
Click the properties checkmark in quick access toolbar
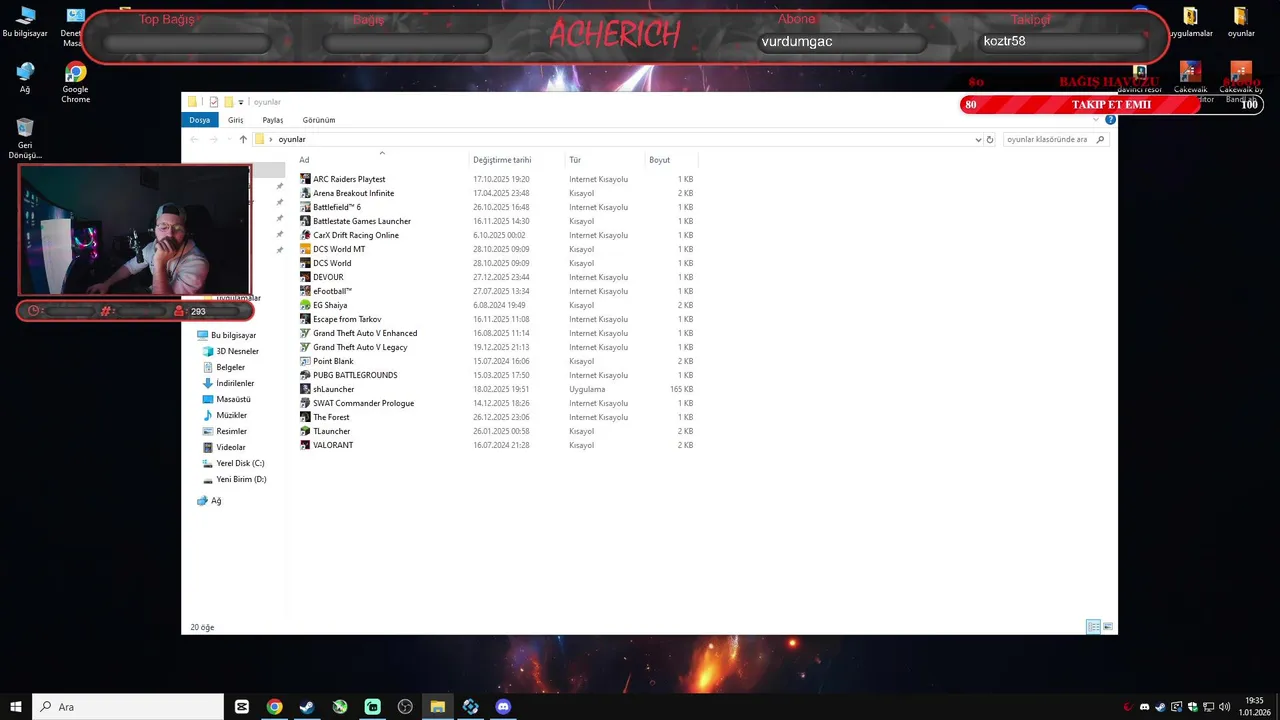point(213,102)
